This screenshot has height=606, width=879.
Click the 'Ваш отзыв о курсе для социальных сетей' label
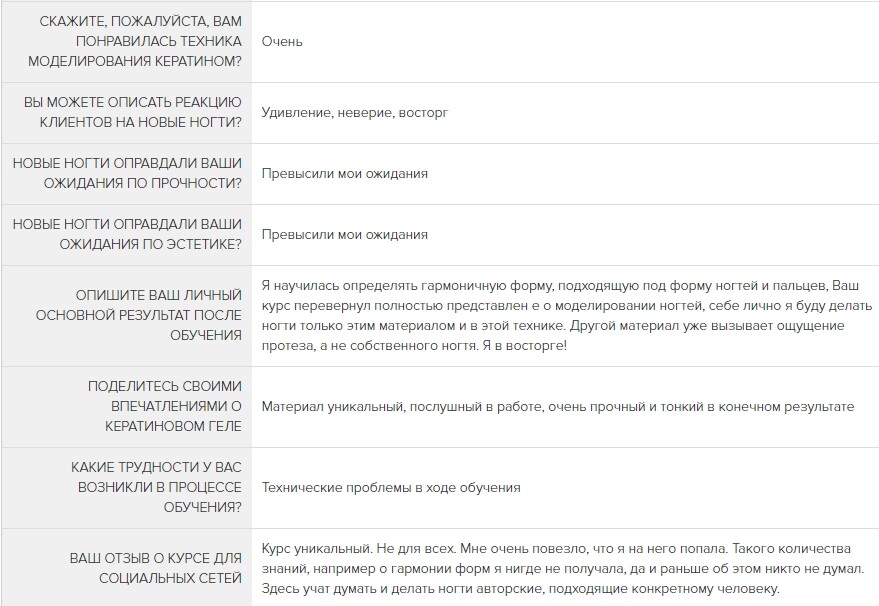pos(155,568)
